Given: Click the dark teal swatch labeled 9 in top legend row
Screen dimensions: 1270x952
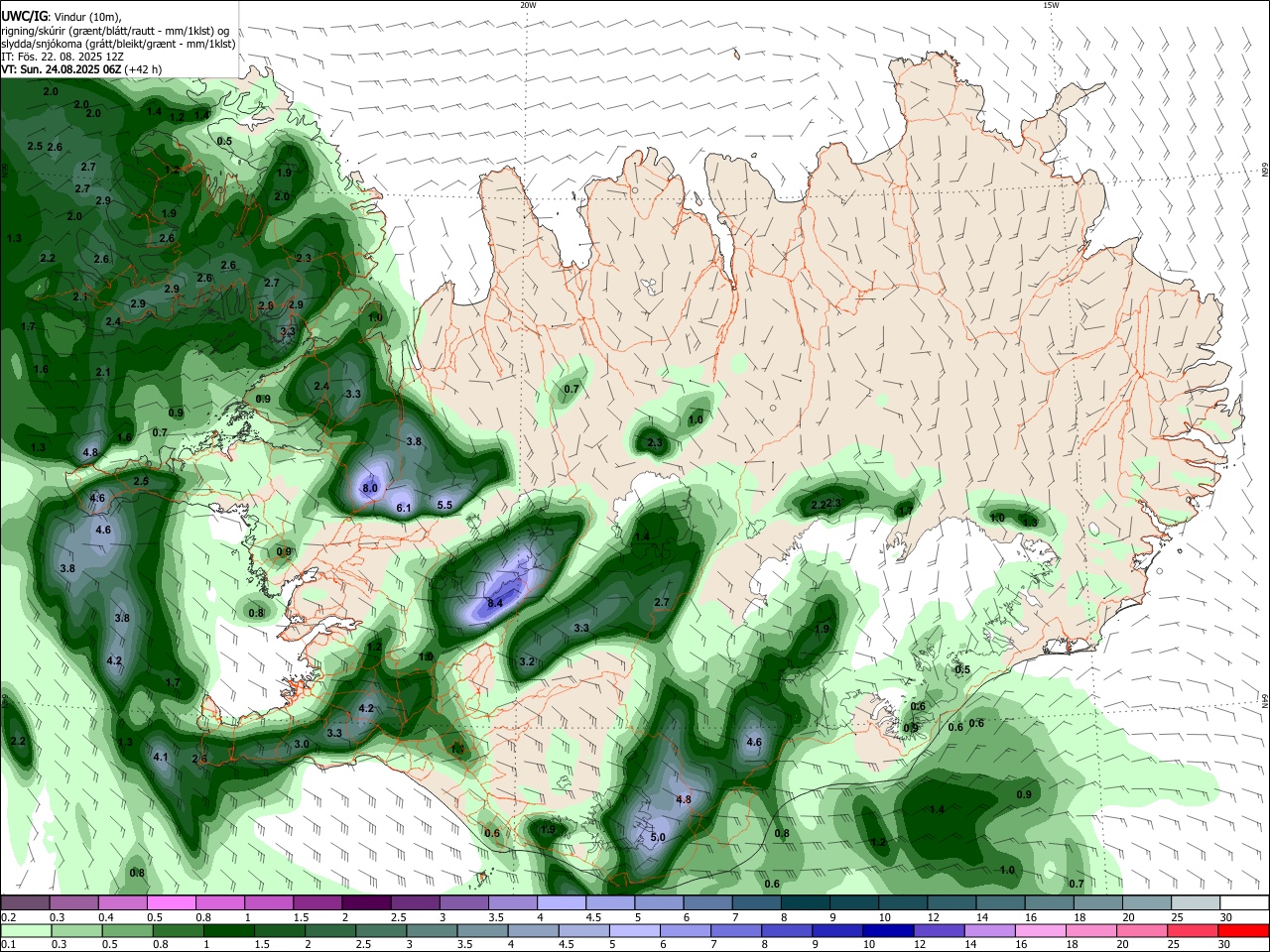Looking at the screenshot, I should point(852,902).
